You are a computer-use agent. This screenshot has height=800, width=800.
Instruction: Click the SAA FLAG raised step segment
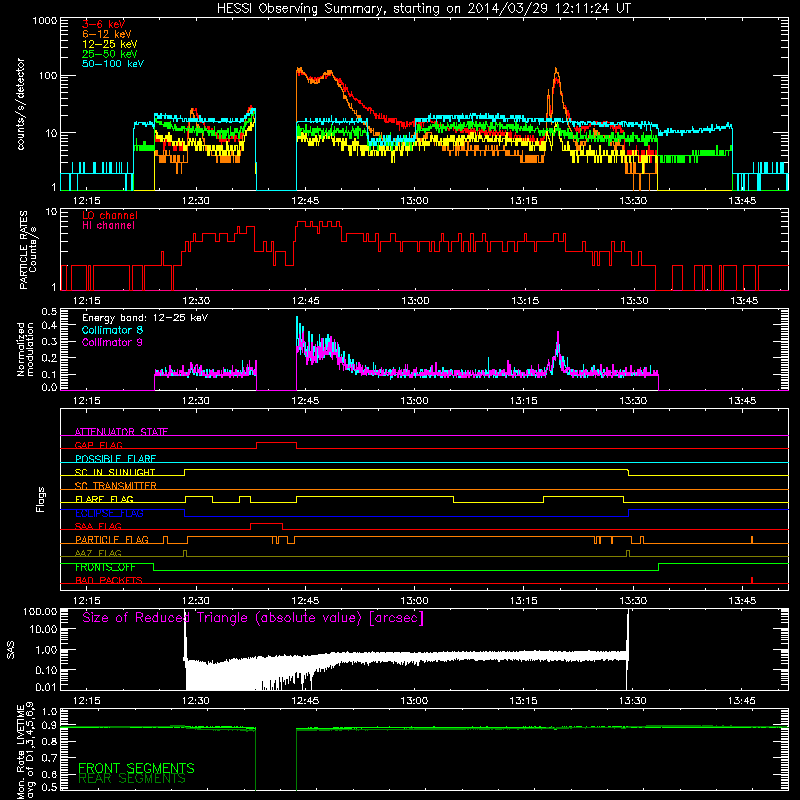[x=266, y=524]
